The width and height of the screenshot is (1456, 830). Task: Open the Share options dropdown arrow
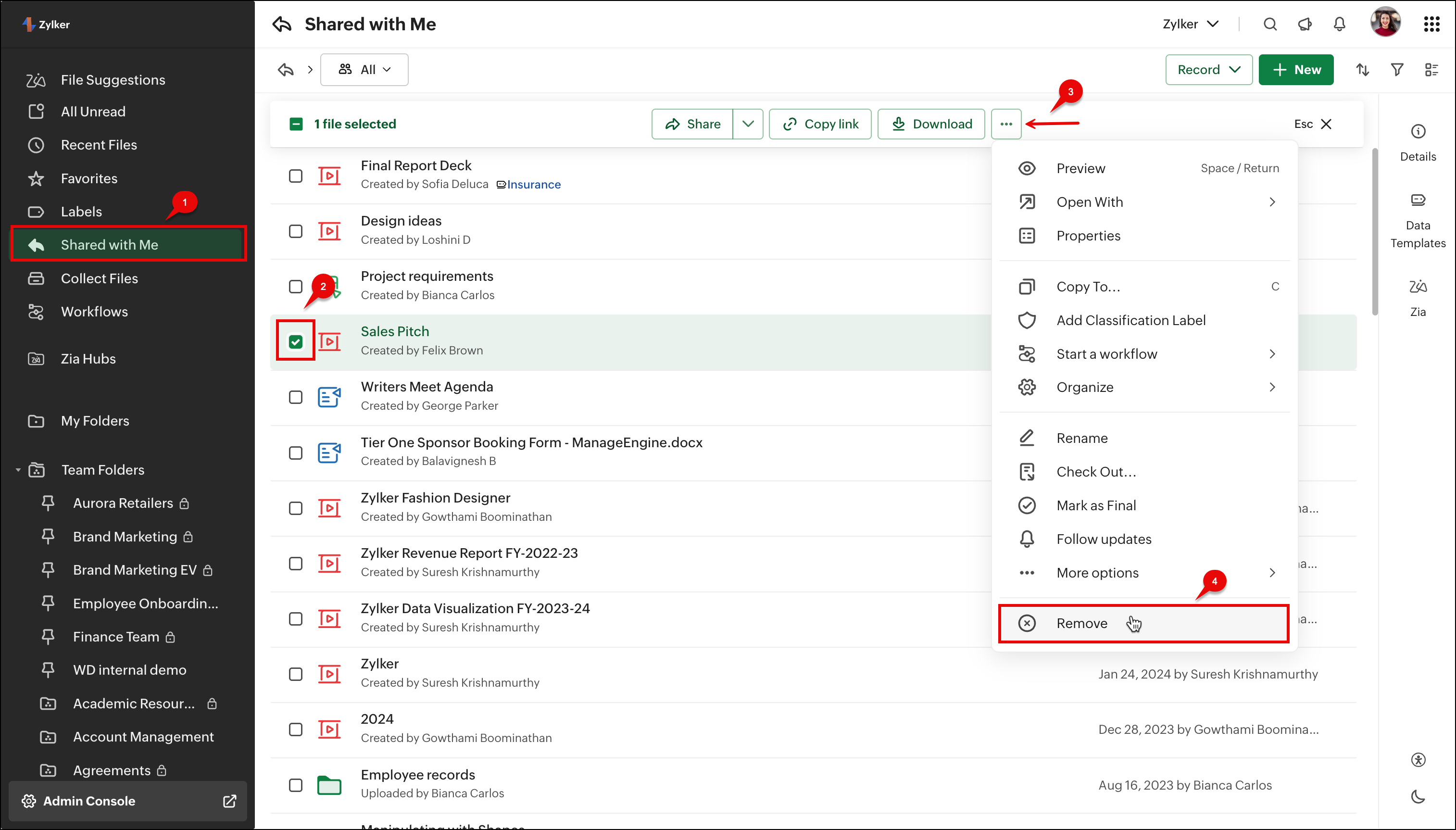pyautogui.click(x=748, y=124)
